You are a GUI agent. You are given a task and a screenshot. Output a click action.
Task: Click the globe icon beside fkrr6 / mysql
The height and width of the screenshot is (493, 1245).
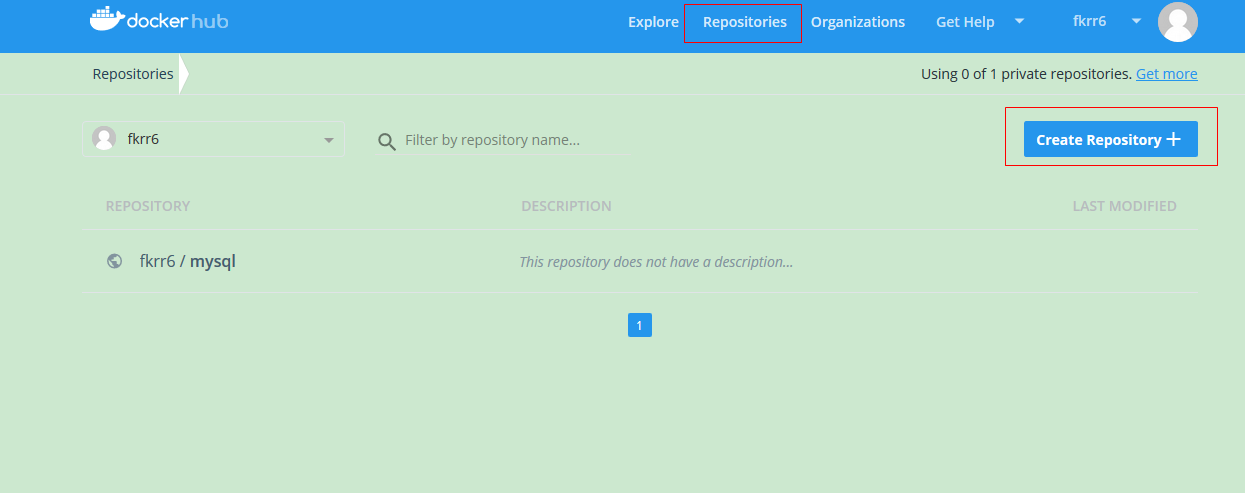[x=115, y=262]
